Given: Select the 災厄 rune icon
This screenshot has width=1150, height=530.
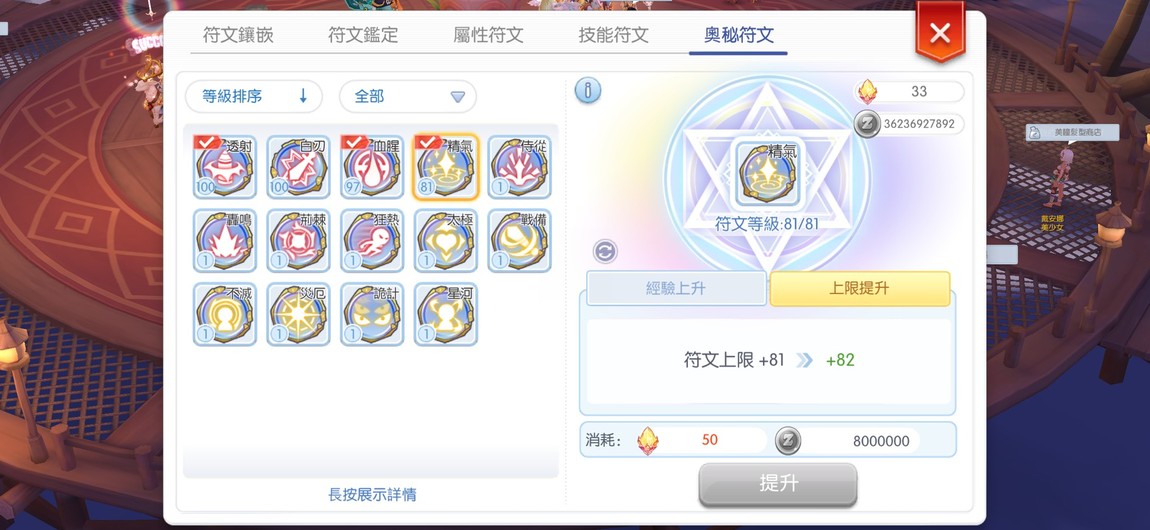Looking at the screenshot, I should (299, 314).
